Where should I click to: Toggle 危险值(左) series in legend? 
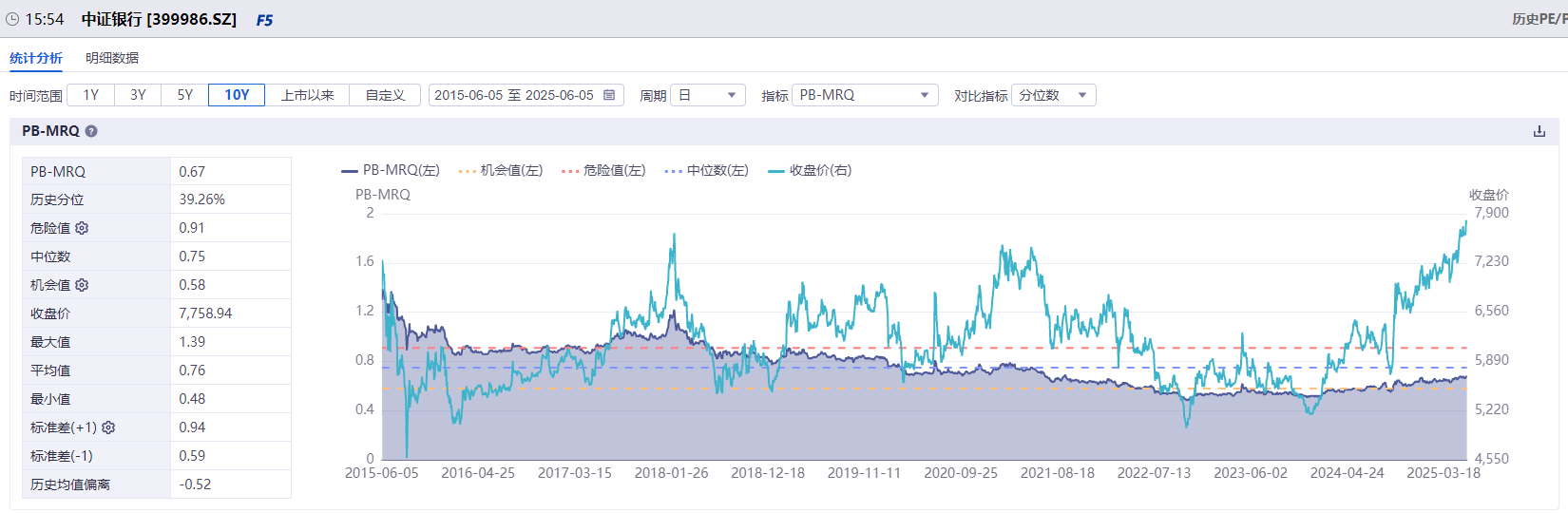[603, 170]
